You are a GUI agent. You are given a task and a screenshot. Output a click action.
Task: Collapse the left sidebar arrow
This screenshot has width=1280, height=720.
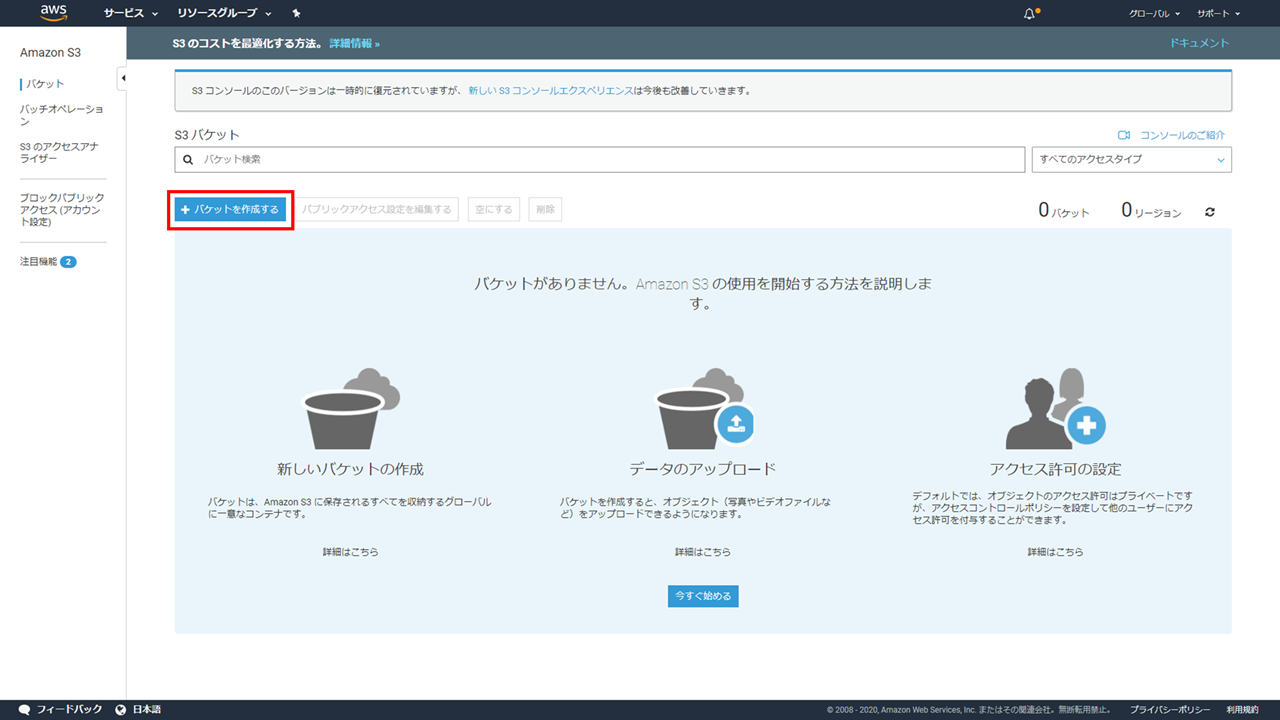click(122, 78)
